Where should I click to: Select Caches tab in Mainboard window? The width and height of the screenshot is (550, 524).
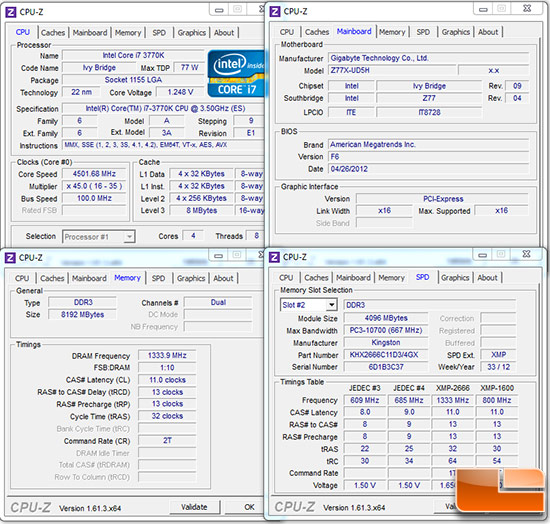click(317, 32)
